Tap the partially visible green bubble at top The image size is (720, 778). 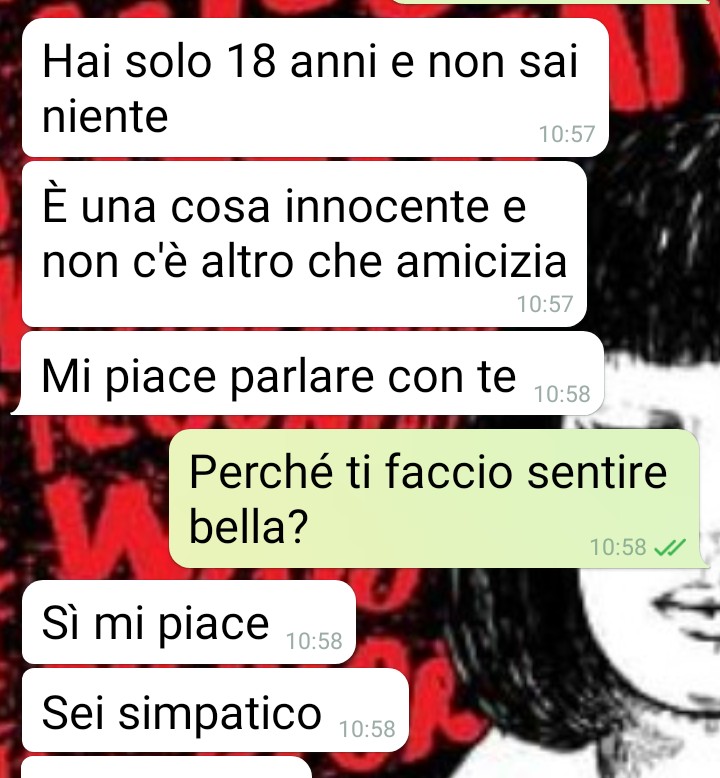[x=551, y=1]
